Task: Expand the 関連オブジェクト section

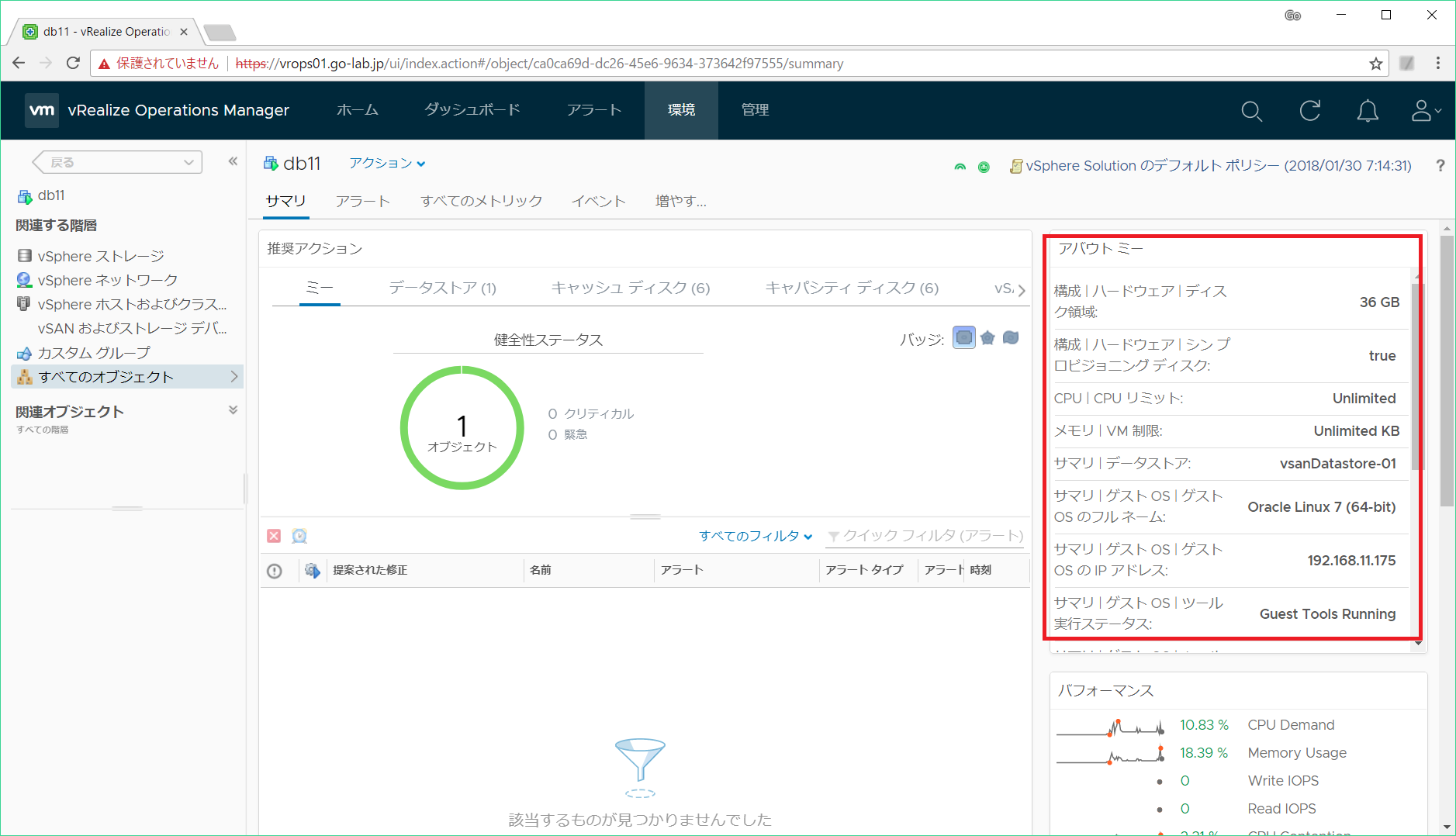Action: coord(233,410)
